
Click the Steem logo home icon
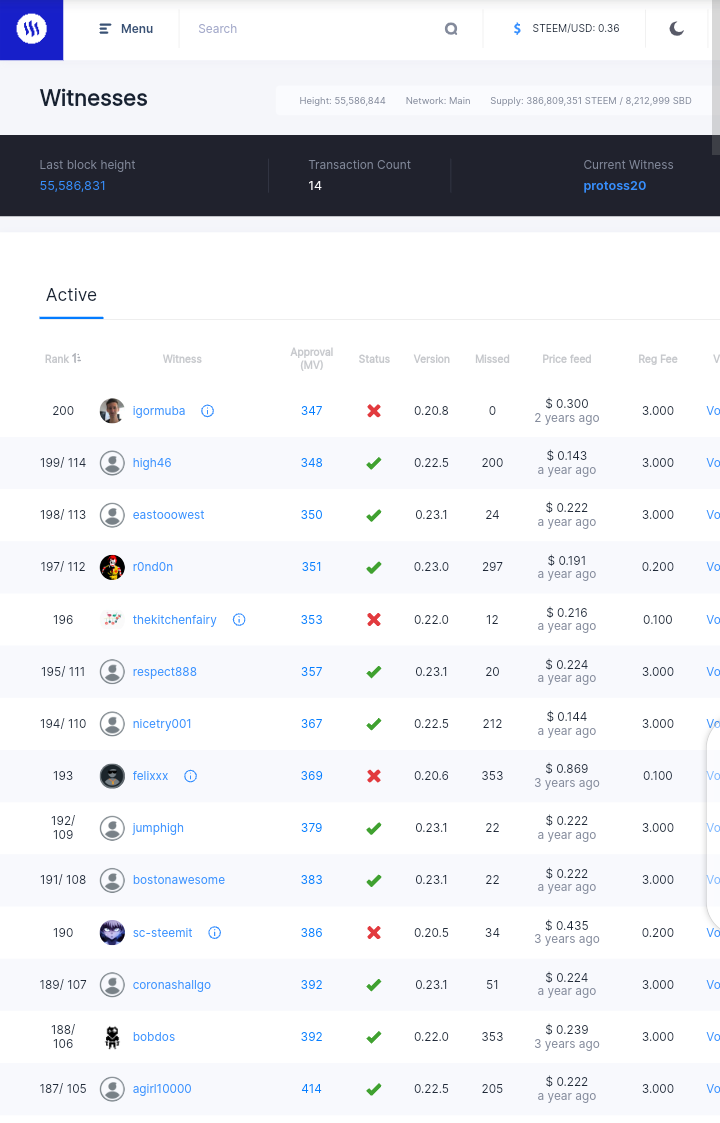tap(32, 29)
